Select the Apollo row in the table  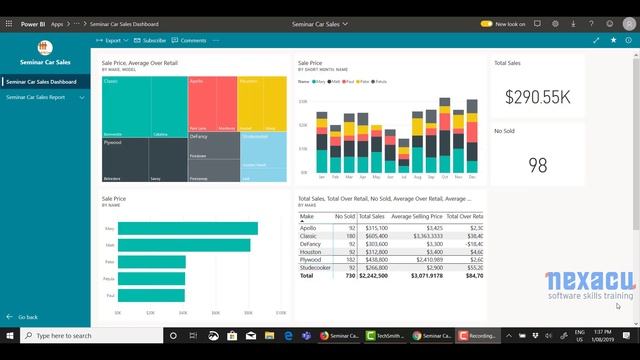point(391,228)
